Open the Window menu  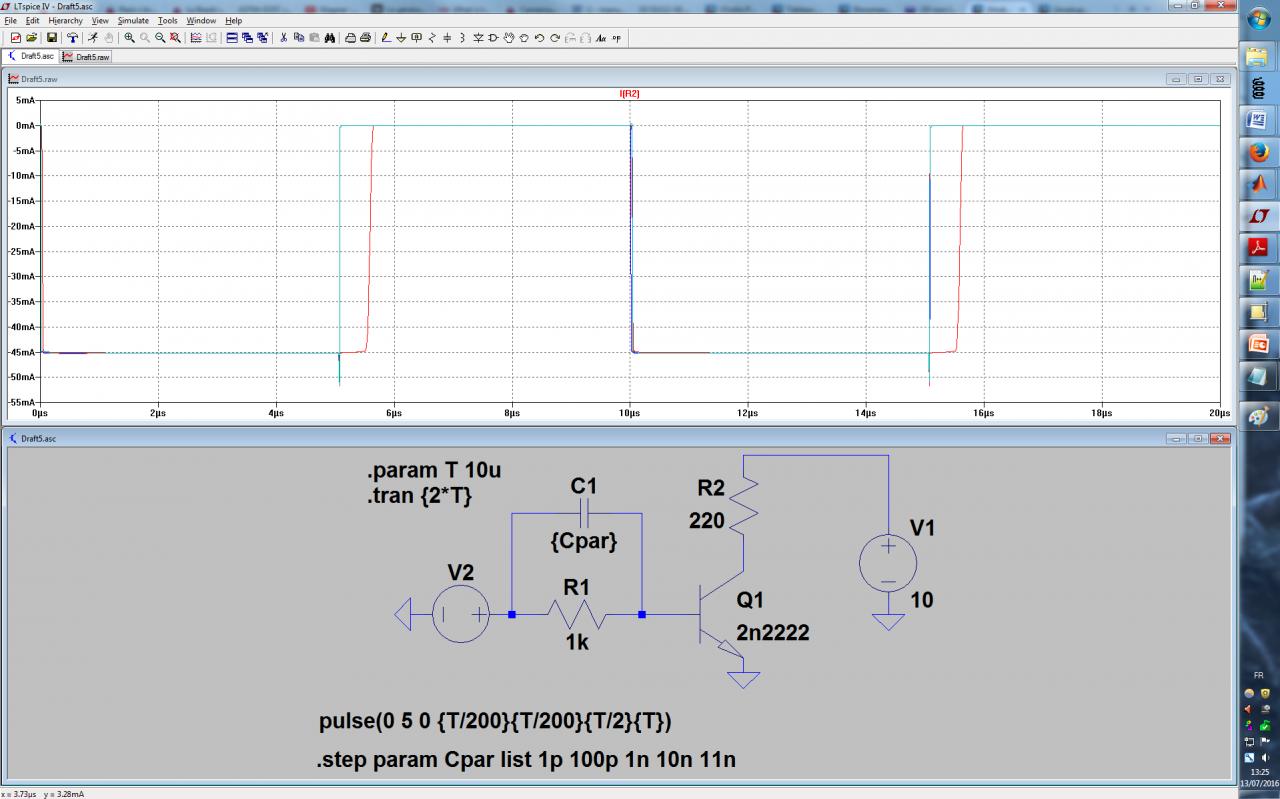201,20
